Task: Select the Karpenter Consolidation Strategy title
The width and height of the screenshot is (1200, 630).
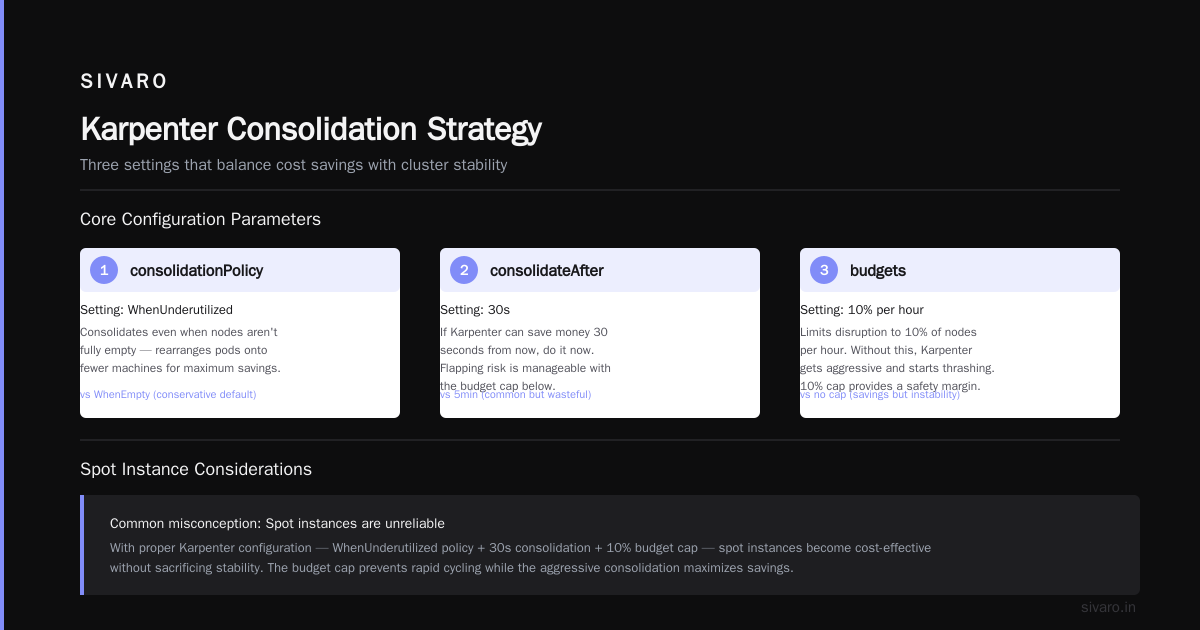Action: click(311, 129)
